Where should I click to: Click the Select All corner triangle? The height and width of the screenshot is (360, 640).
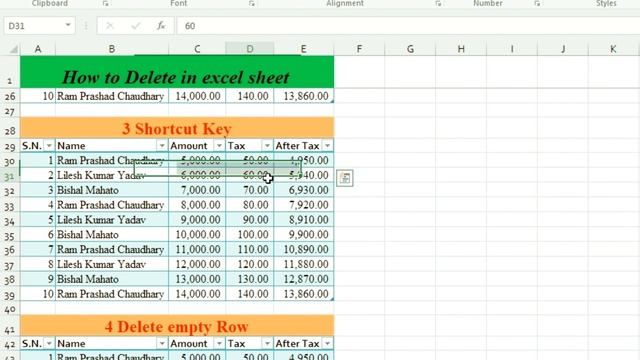13,49
